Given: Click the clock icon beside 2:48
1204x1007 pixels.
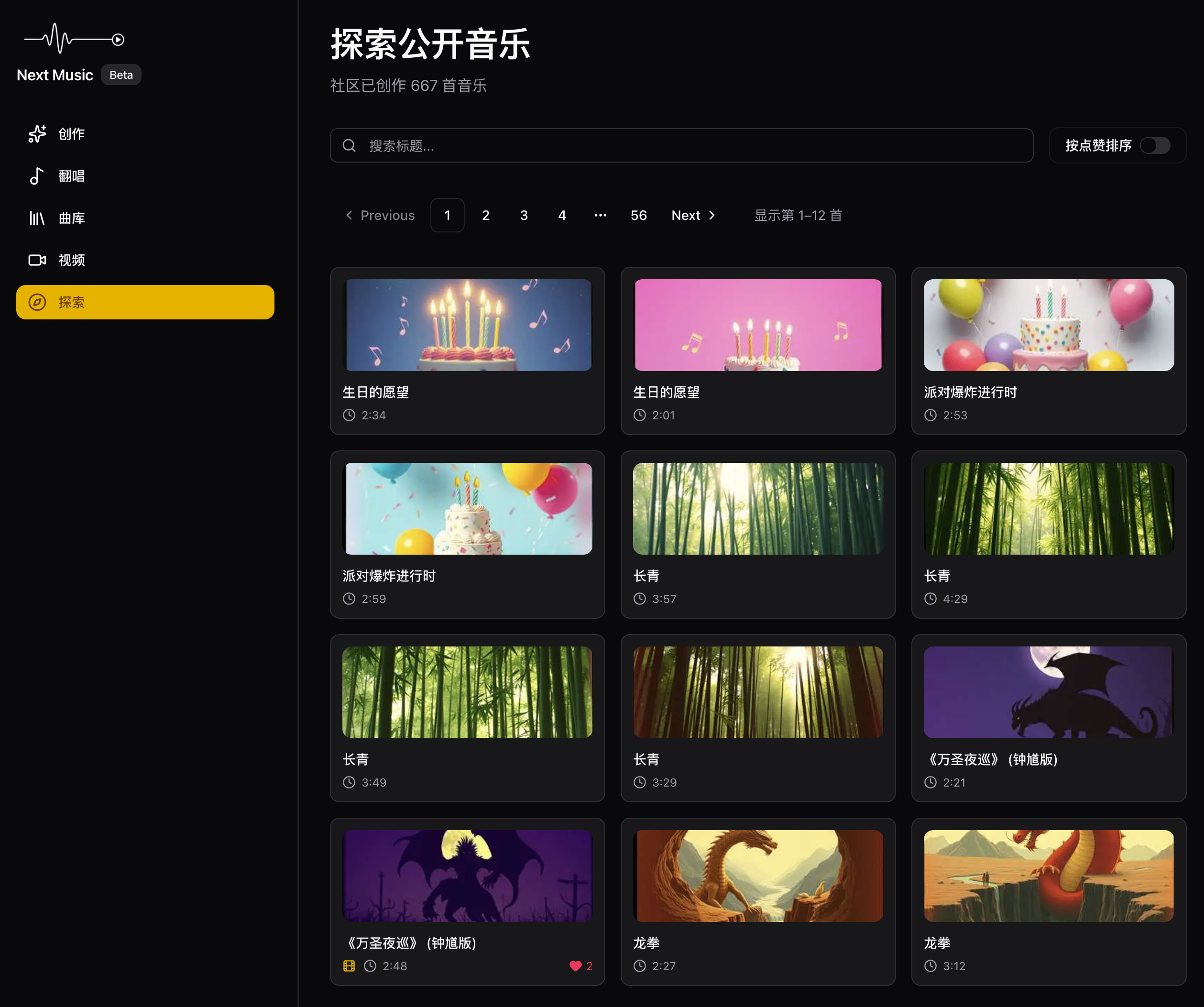Looking at the screenshot, I should [x=371, y=966].
